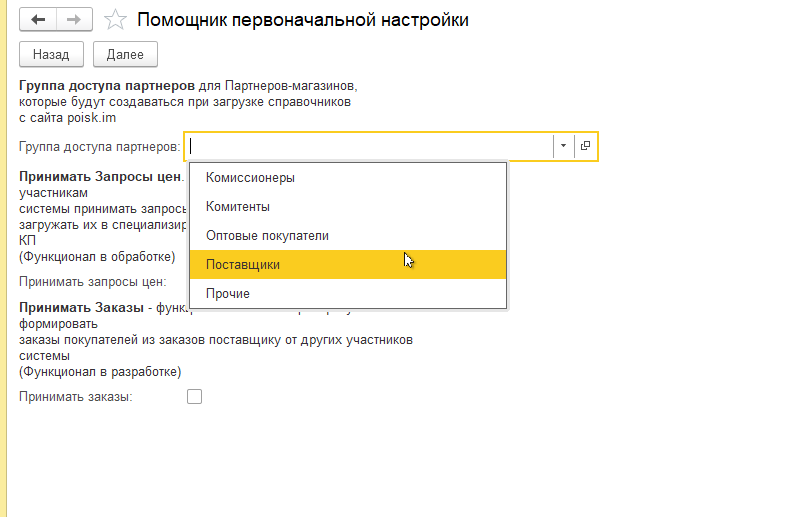
Task: Choose "Прочие" from the dropdown list
Action: [x=228, y=294]
